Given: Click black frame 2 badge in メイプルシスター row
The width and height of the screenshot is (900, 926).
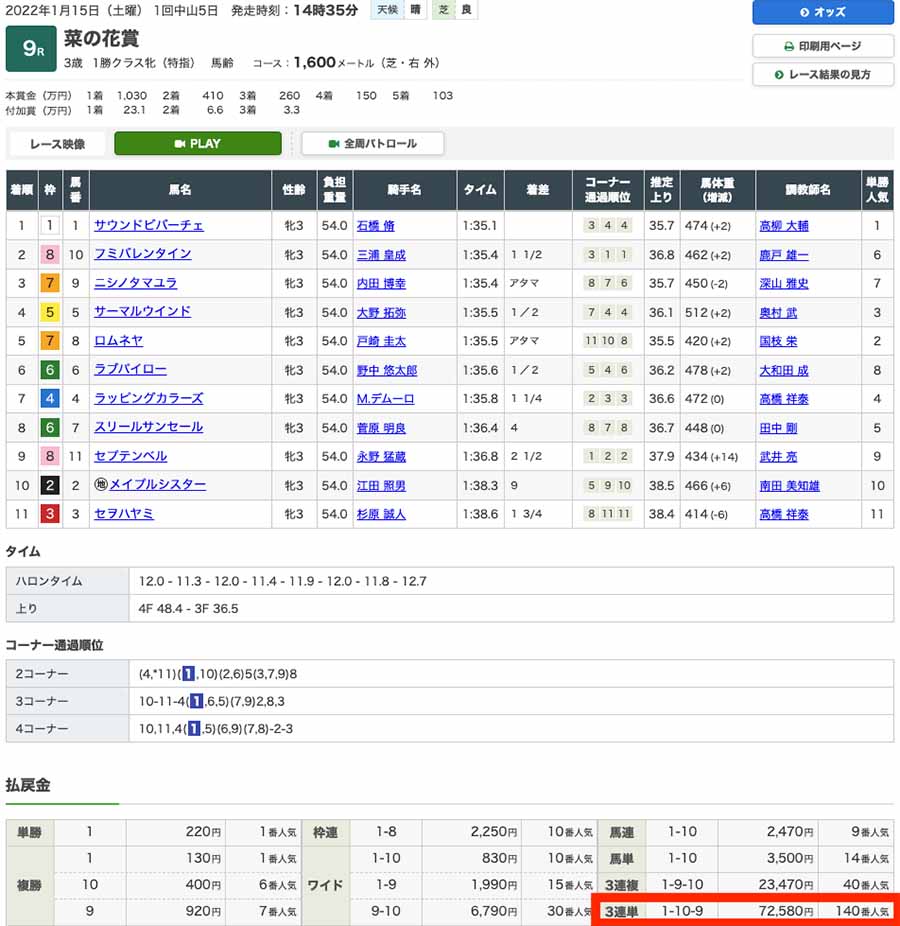Looking at the screenshot, I should pyautogui.click(x=50, y=485).
